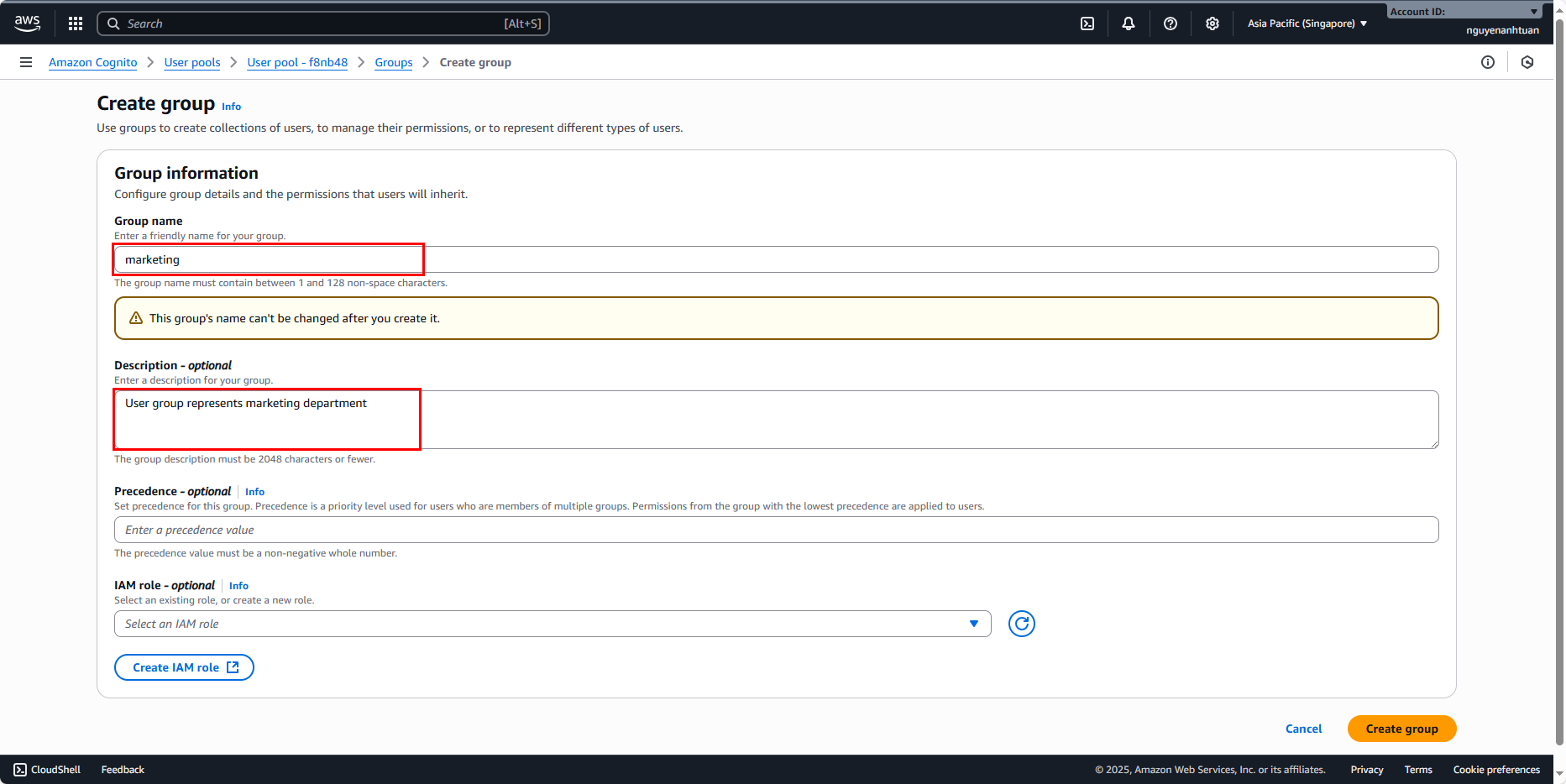Viewport: 1566px width, 784px height.
Task: Expand the Account ID account menu
Action: coord(1464,12)
